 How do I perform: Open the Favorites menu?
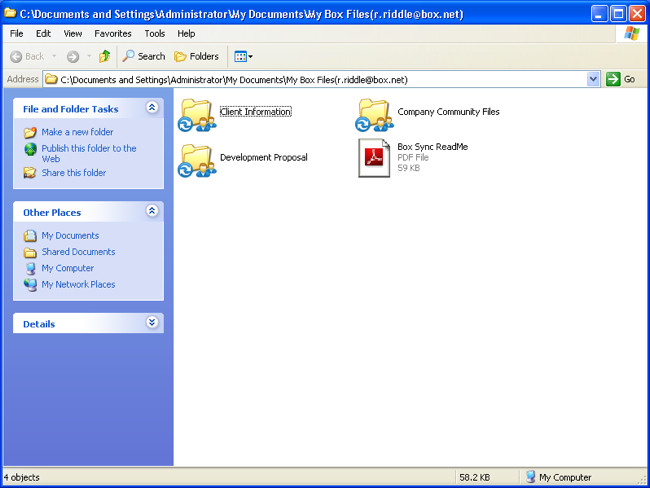click(x=113, y=34)
